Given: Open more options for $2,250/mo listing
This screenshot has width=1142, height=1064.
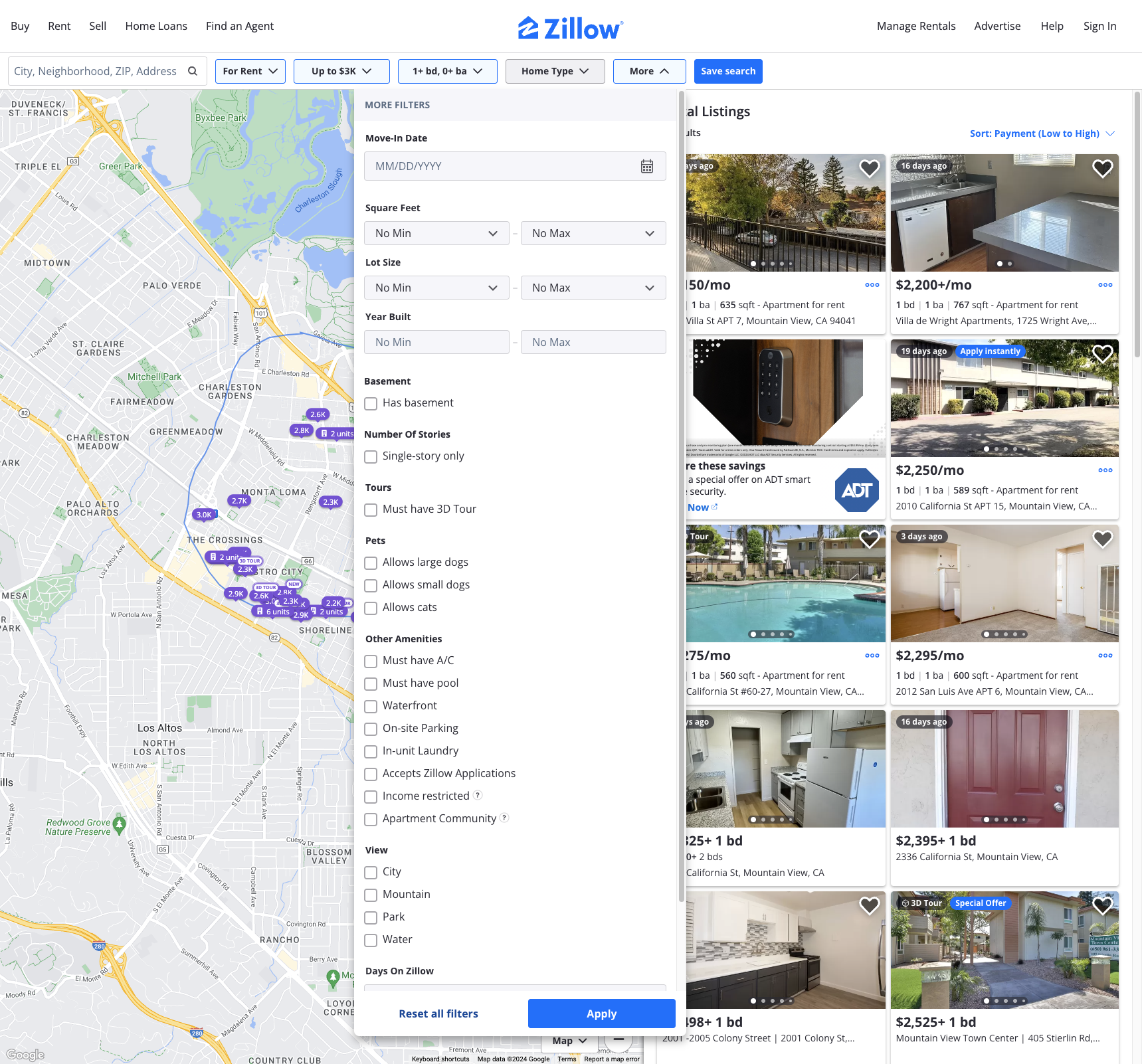Looking at the screenshot, I should pos(1105,470).
